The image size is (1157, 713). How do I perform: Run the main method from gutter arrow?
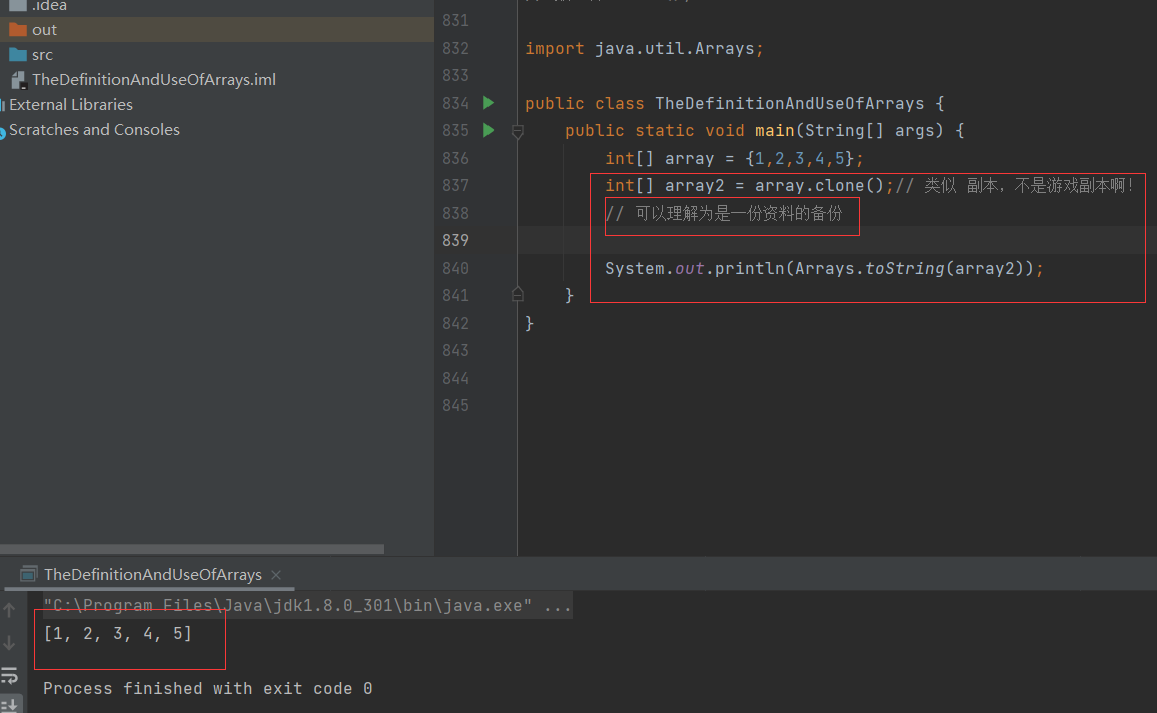[488, 131]
